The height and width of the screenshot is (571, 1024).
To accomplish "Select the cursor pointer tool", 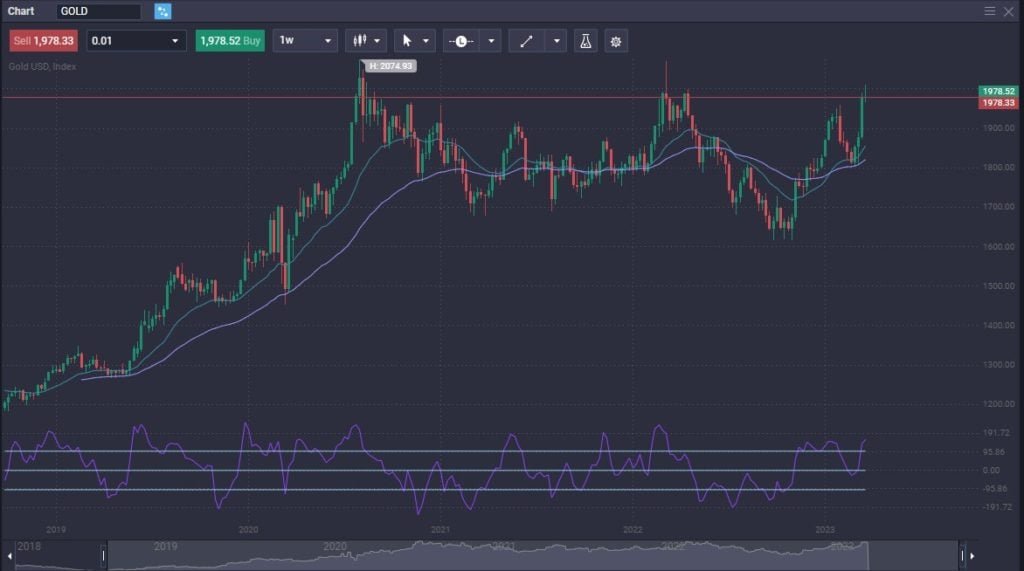I will pyautogui.click(x=407, y=41).
